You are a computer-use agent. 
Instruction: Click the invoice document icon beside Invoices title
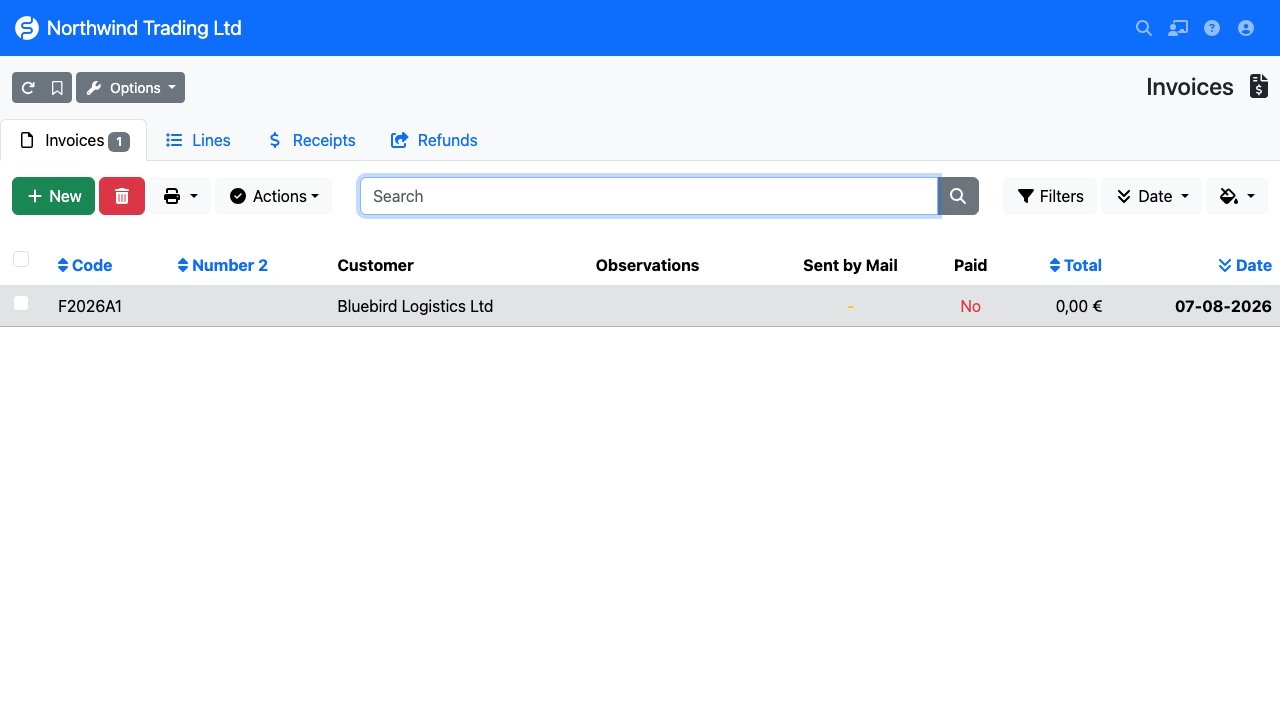(x=1259, y=87)
